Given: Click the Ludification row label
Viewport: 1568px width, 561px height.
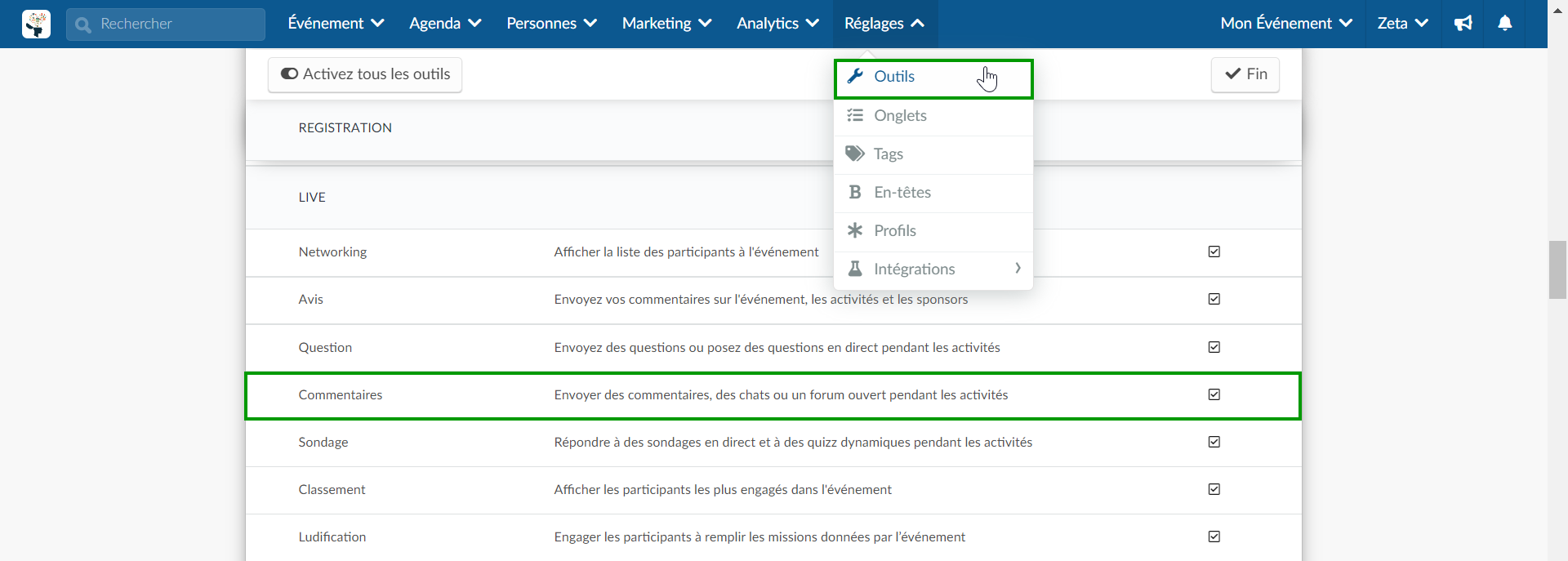Looking at the screenshot, I should [332, 537].
